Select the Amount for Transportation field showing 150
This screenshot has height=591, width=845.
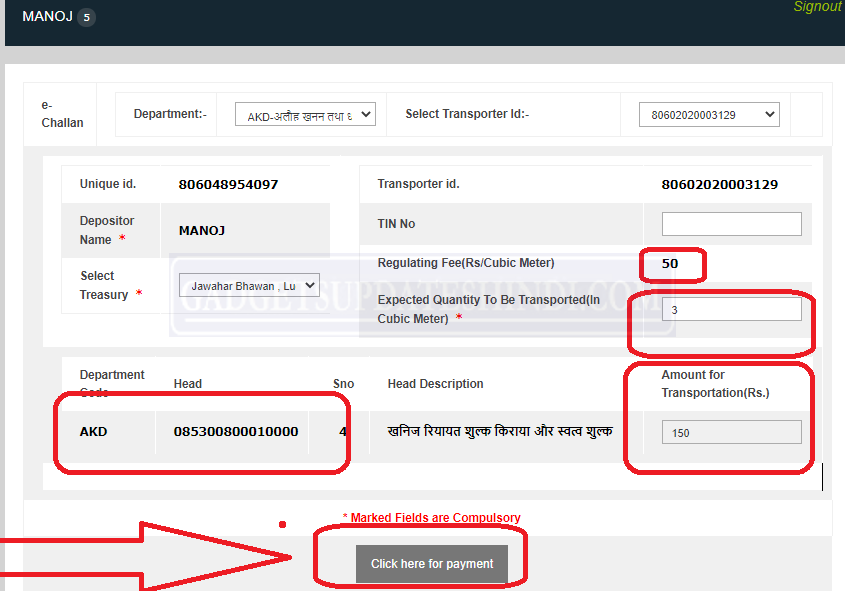coord(731,432)
